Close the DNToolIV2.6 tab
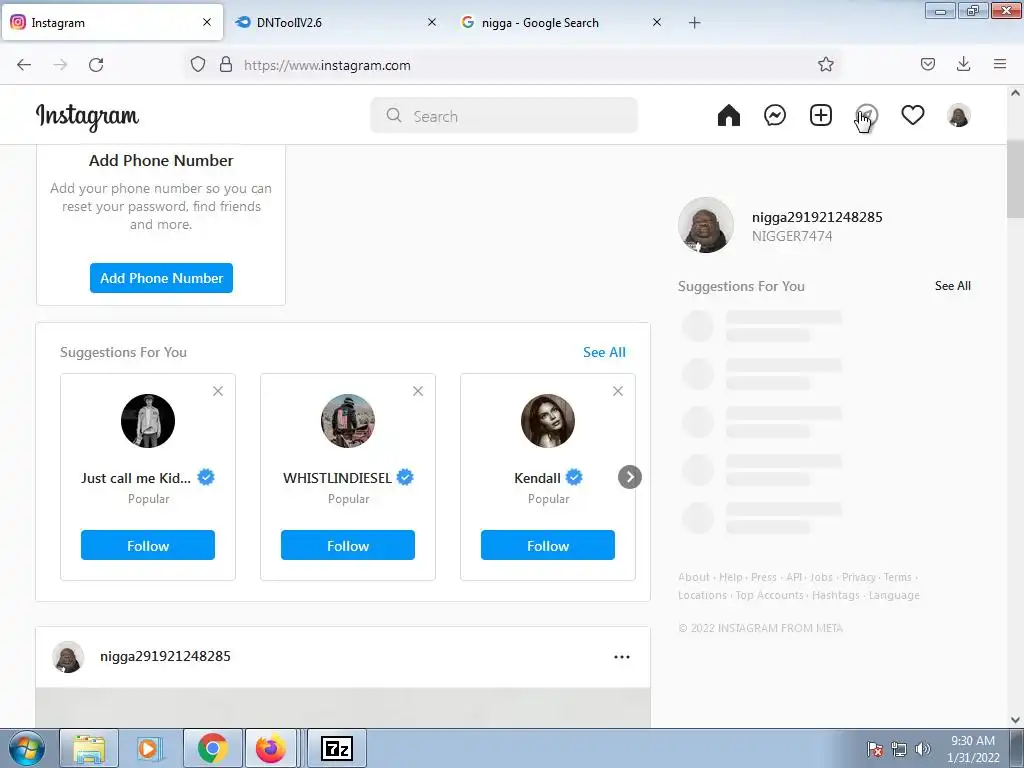 (x=432, y=22)
